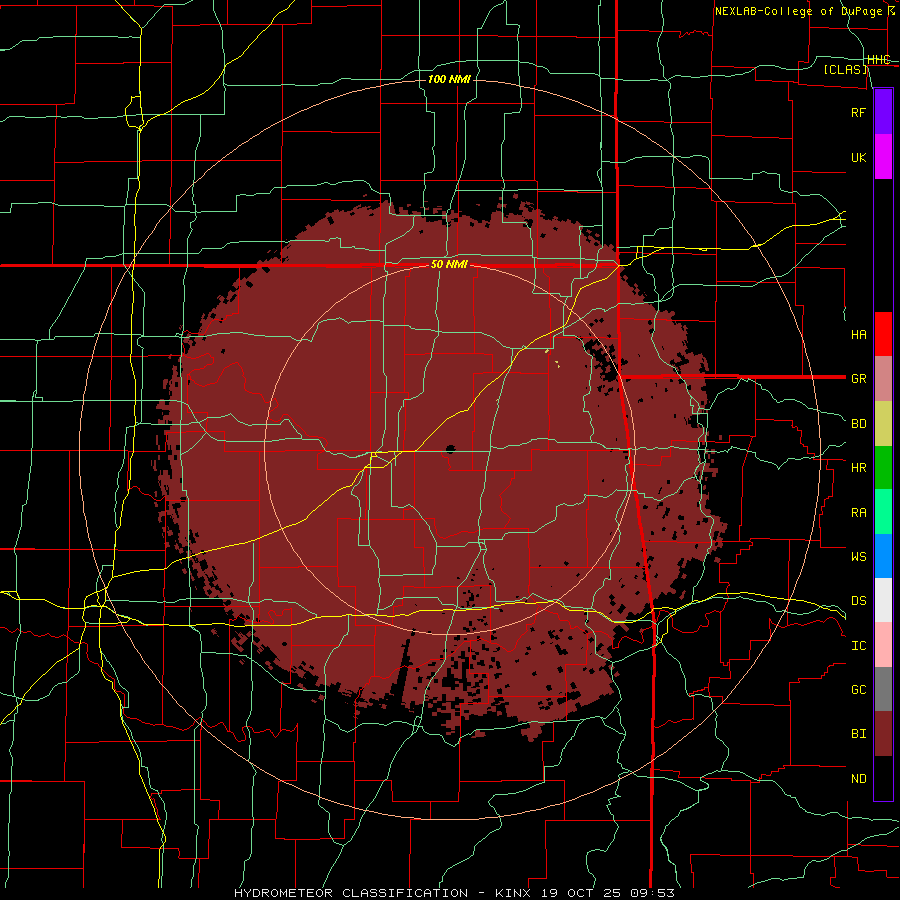Click the HYDROMETEOR CLASSIFICATION title text
Viewport: 900px width, 900px height.
[351, 893]
